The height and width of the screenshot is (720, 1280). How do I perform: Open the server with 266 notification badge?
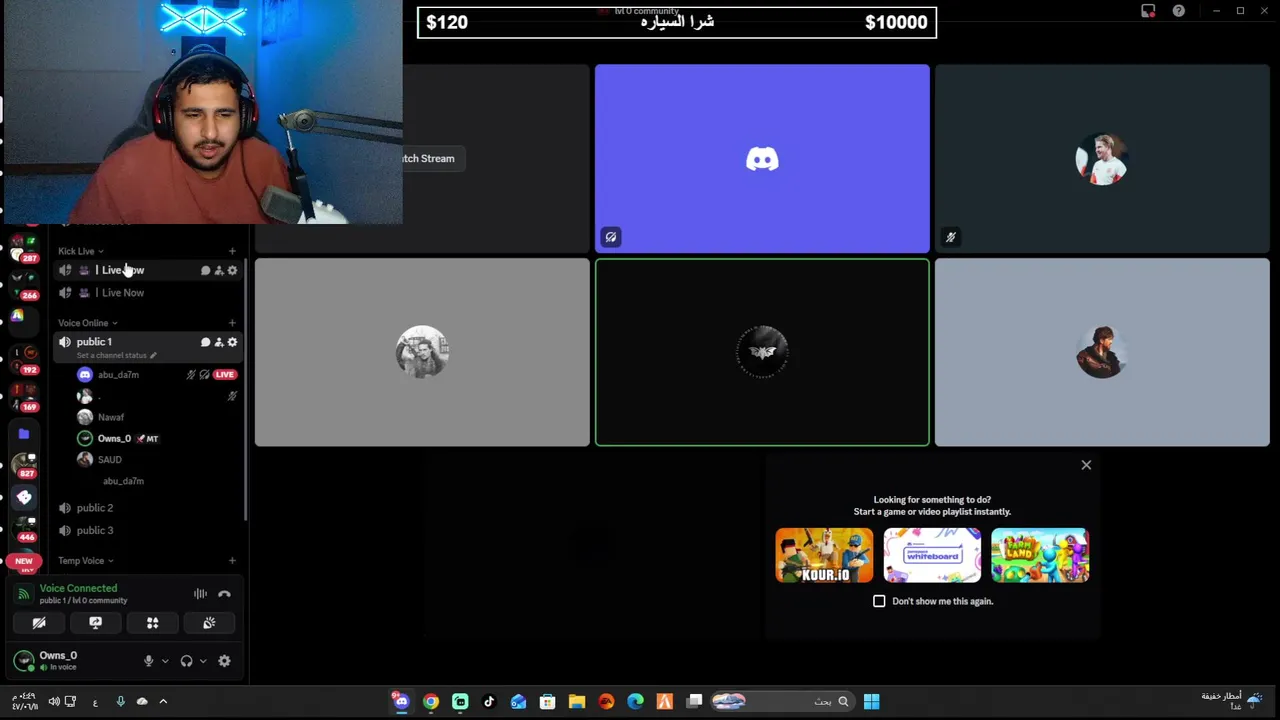pyautogui.click(x=23, y=283)
